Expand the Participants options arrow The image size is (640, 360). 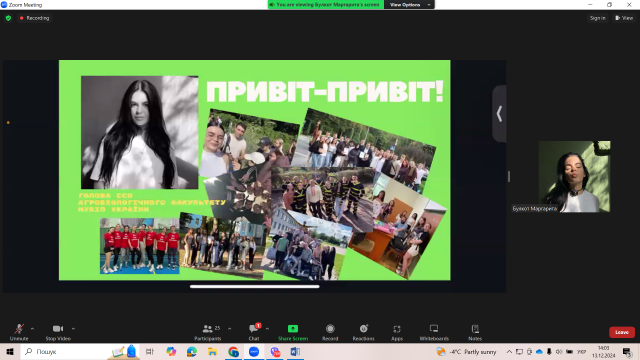pos(229,329)
